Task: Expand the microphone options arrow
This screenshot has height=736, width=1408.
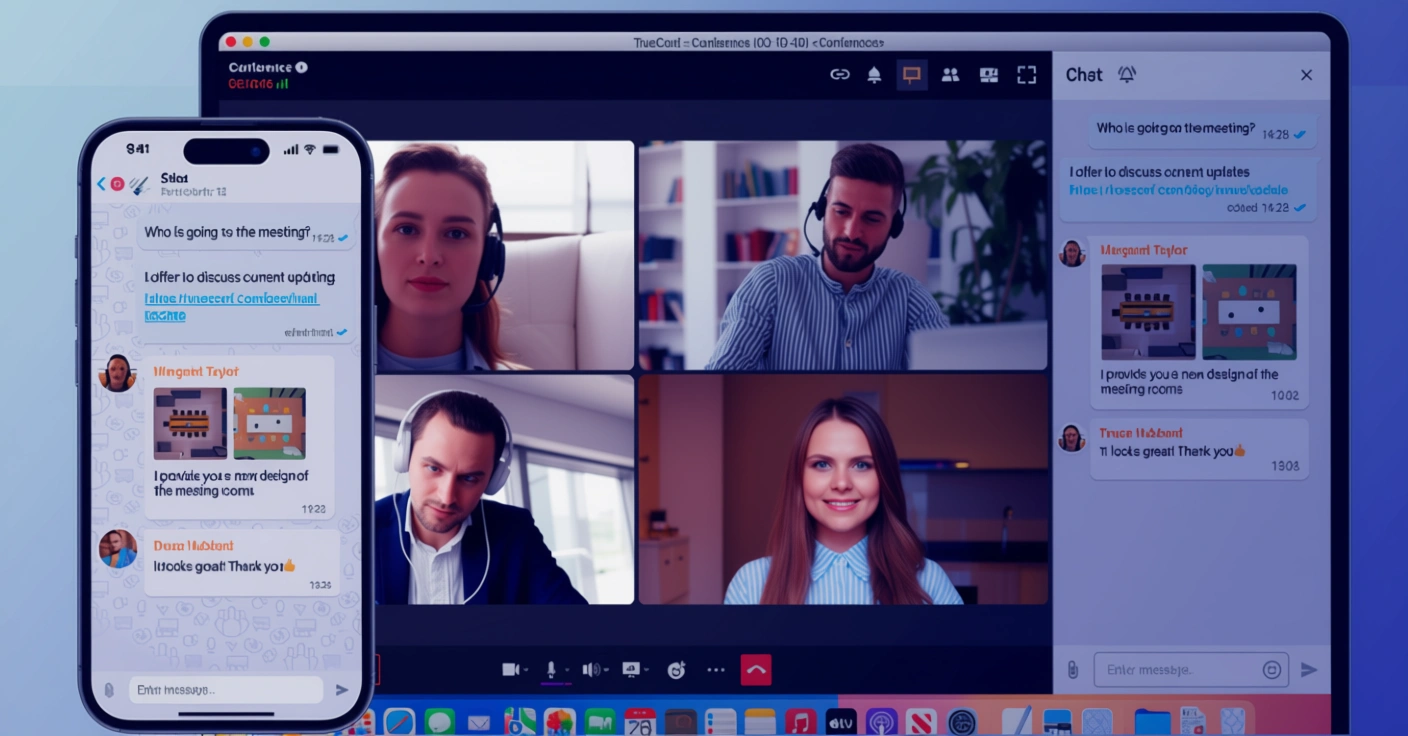Action: tap(566, 671)
